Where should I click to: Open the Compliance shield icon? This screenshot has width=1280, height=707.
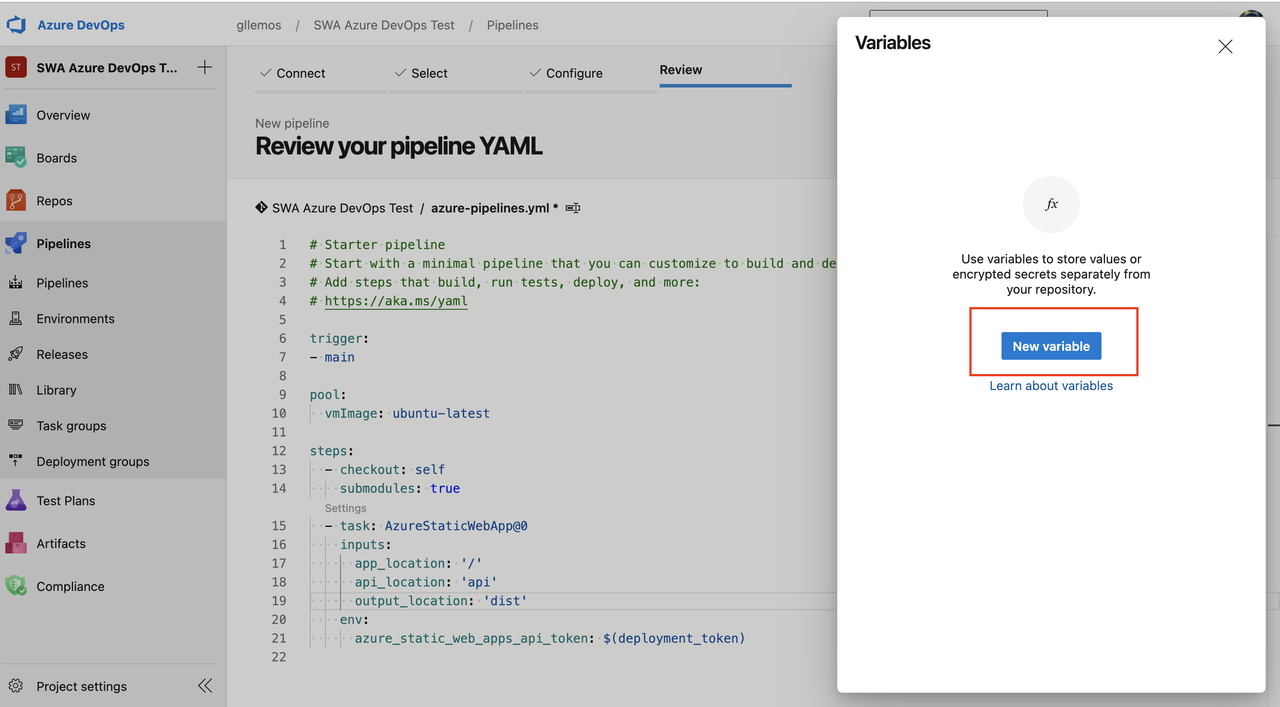click(16, 587)
